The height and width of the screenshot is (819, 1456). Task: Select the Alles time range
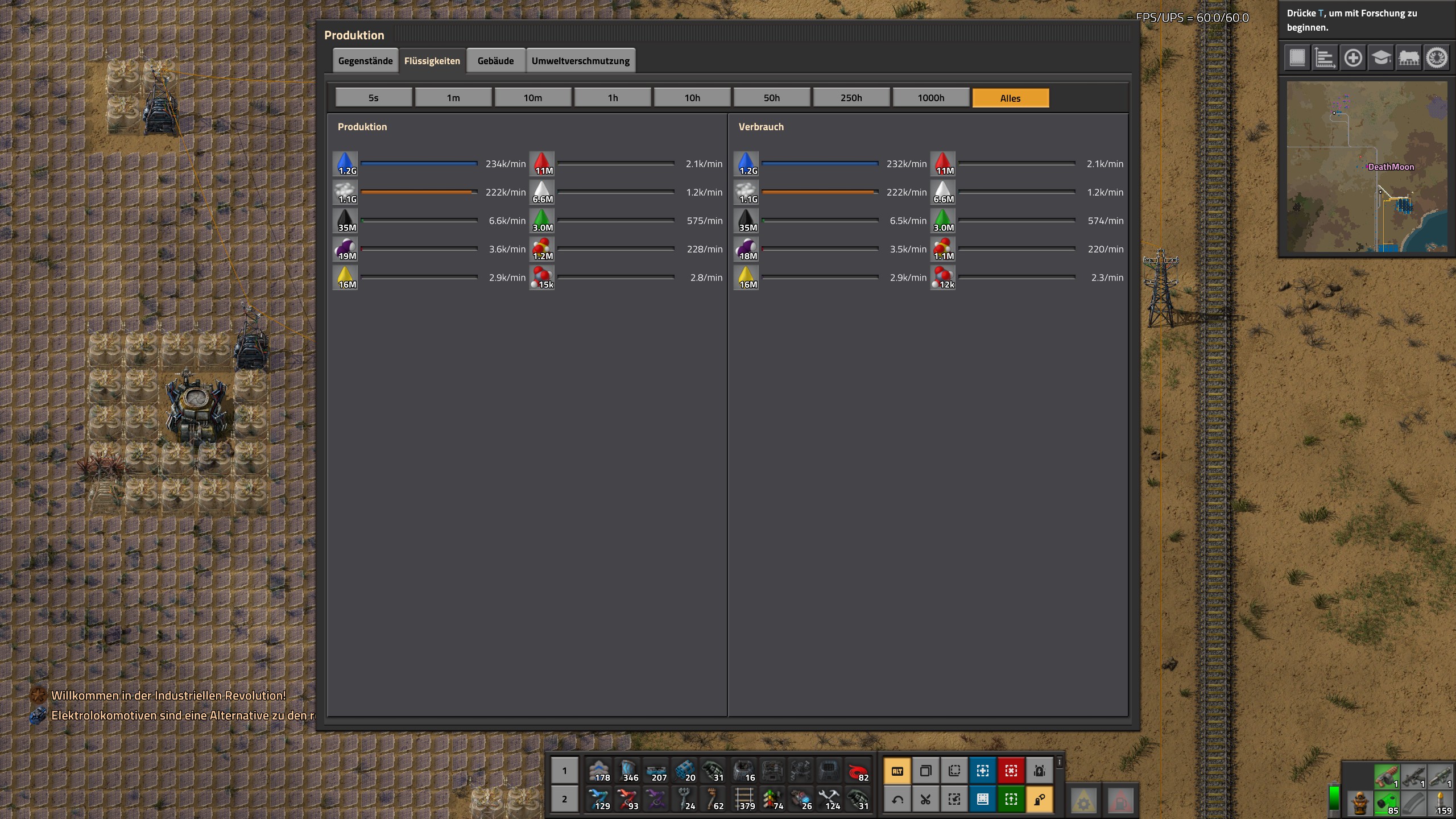coord(1011,98)
